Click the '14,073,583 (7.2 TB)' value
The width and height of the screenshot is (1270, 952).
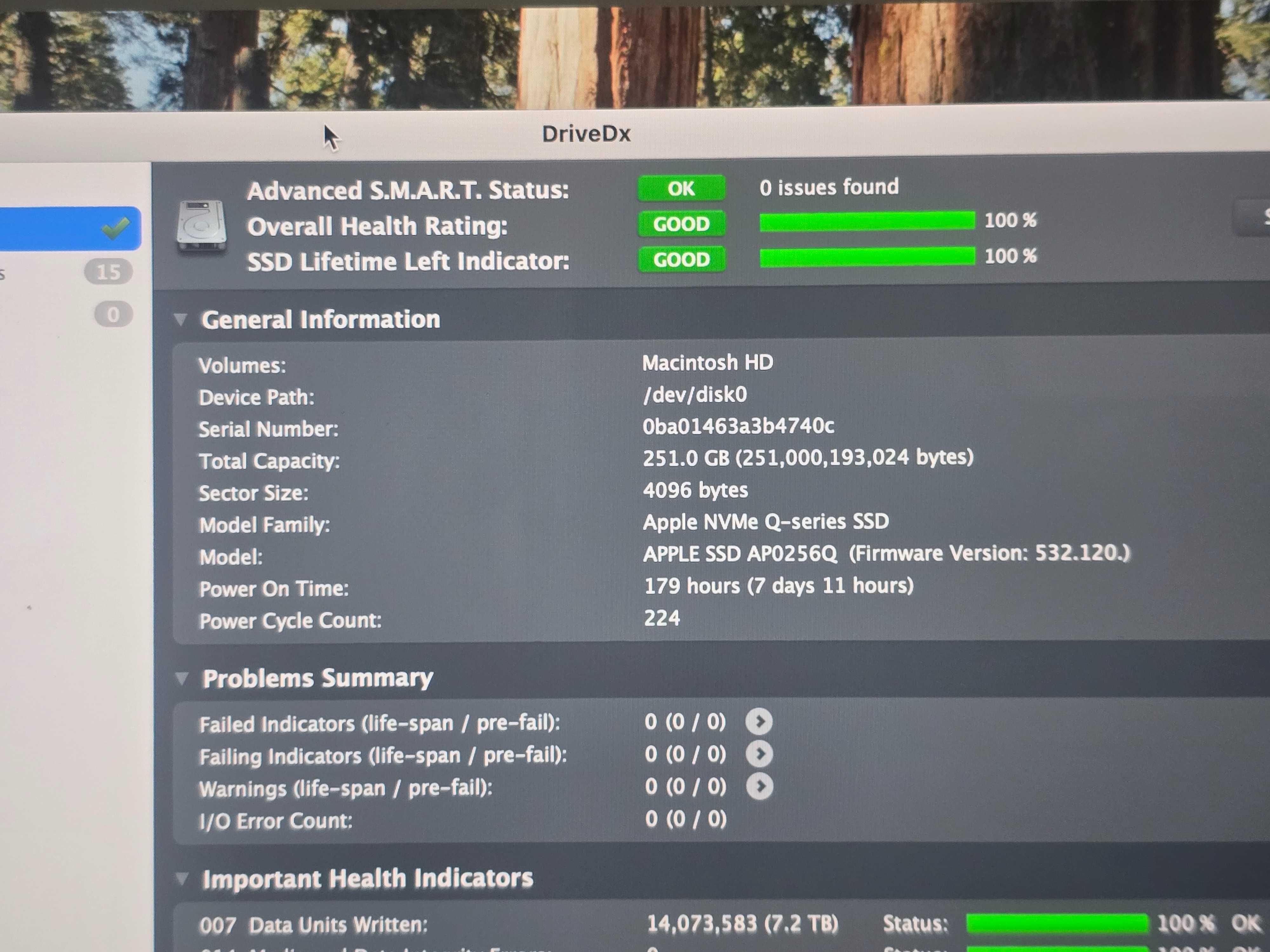[x=742, y=923]
